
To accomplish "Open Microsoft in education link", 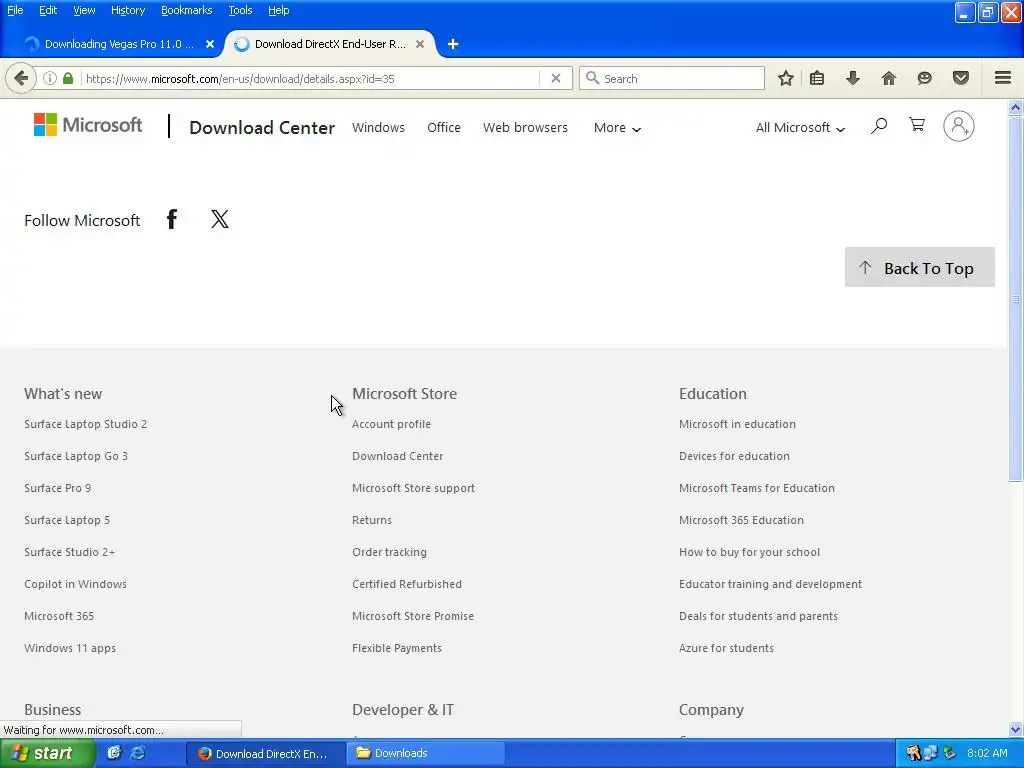I will [737, 424].
